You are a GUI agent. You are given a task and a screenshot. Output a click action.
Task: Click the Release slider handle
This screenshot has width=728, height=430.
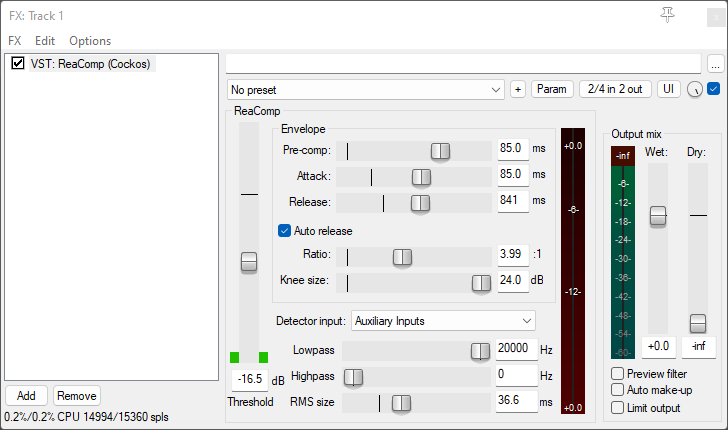(x=420, y=203)
